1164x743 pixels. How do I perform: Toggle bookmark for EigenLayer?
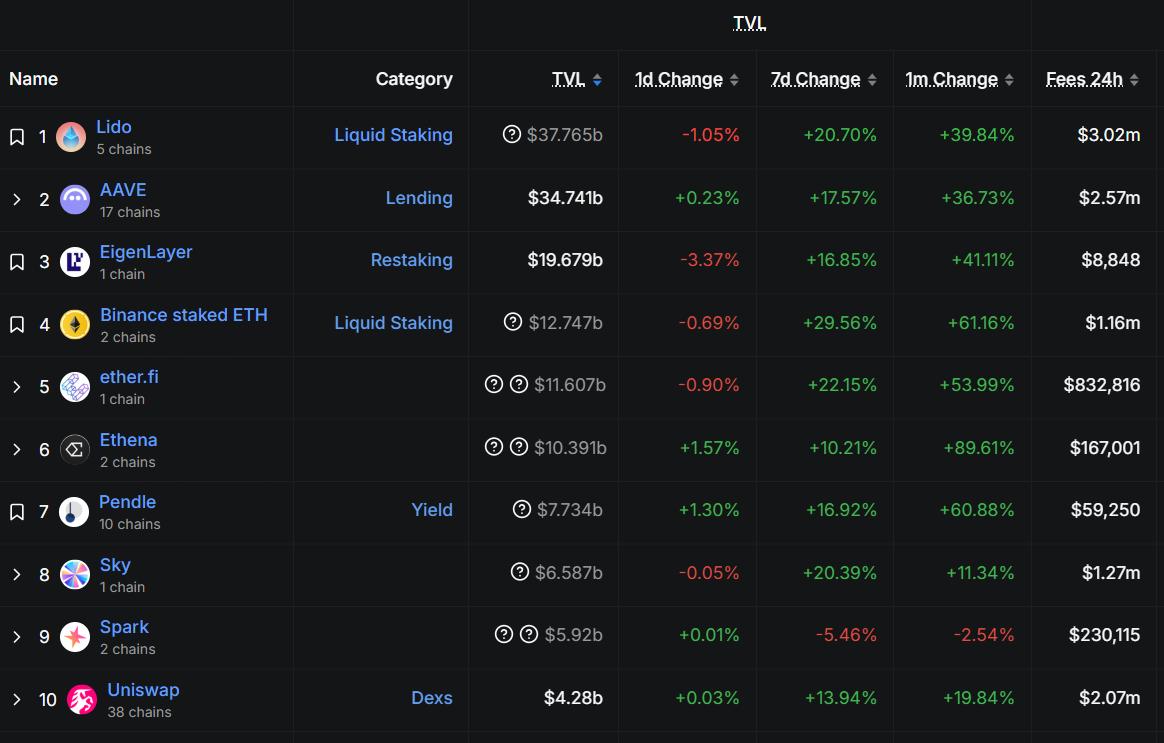tap(17, 262)
